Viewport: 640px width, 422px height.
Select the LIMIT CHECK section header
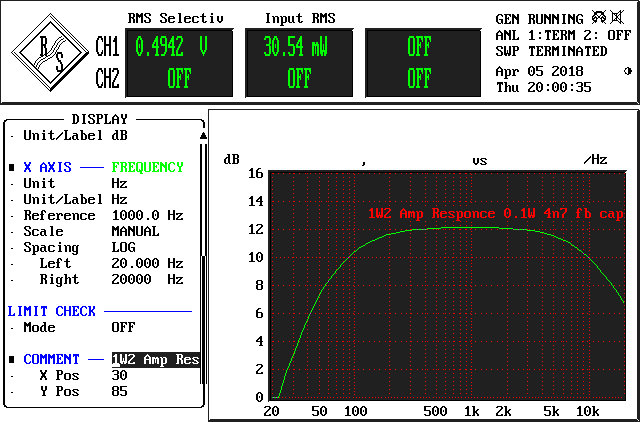51,311
